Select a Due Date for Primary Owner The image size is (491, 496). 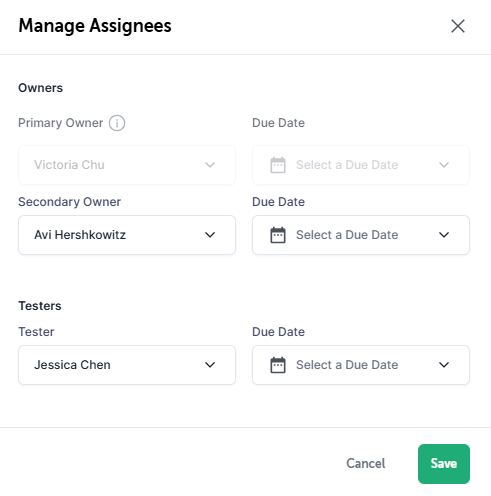pyautogui.click(x=361, y=165)
